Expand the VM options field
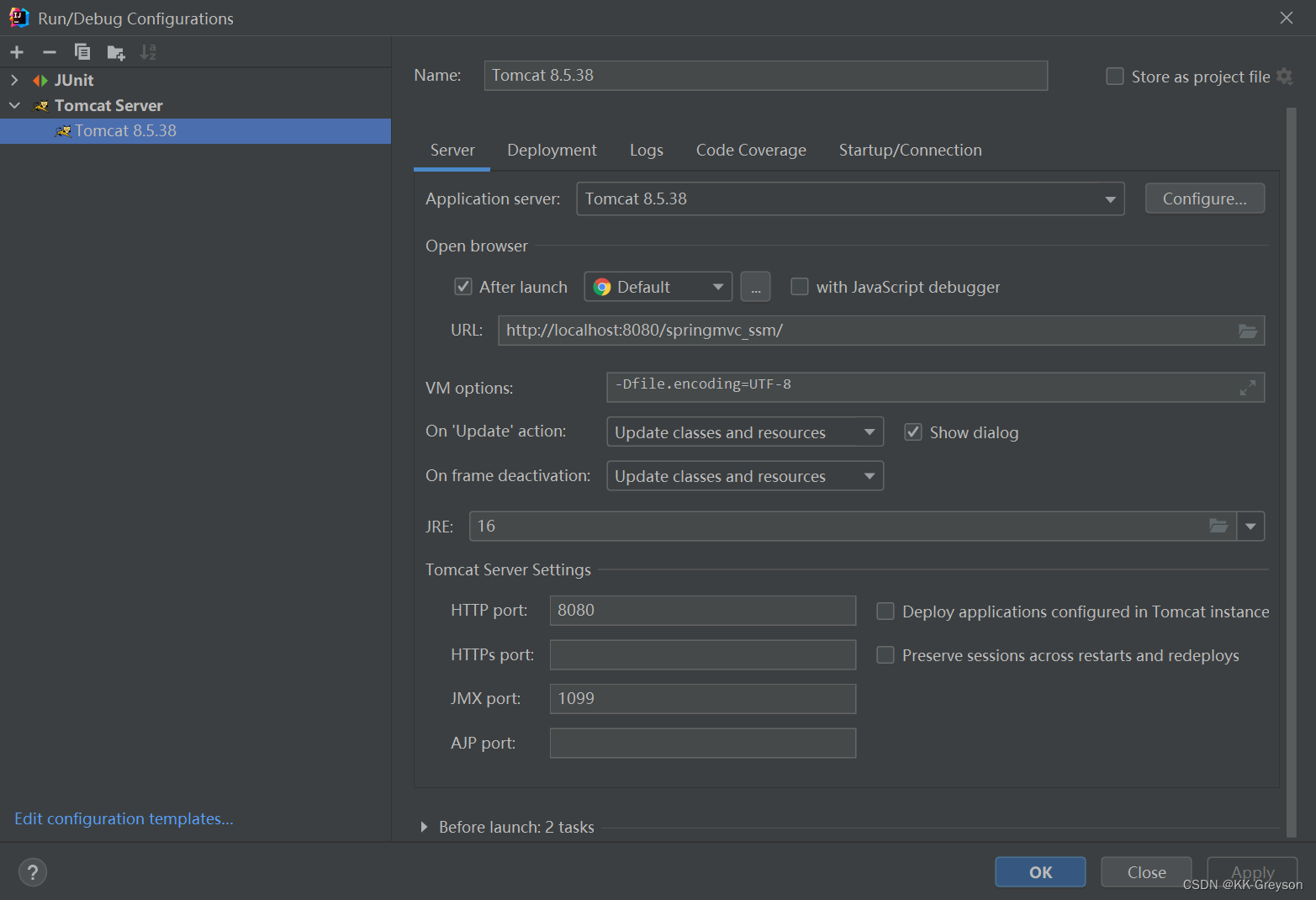Viewport: 1316px width, 900px height. click(x=1248, y=388)
